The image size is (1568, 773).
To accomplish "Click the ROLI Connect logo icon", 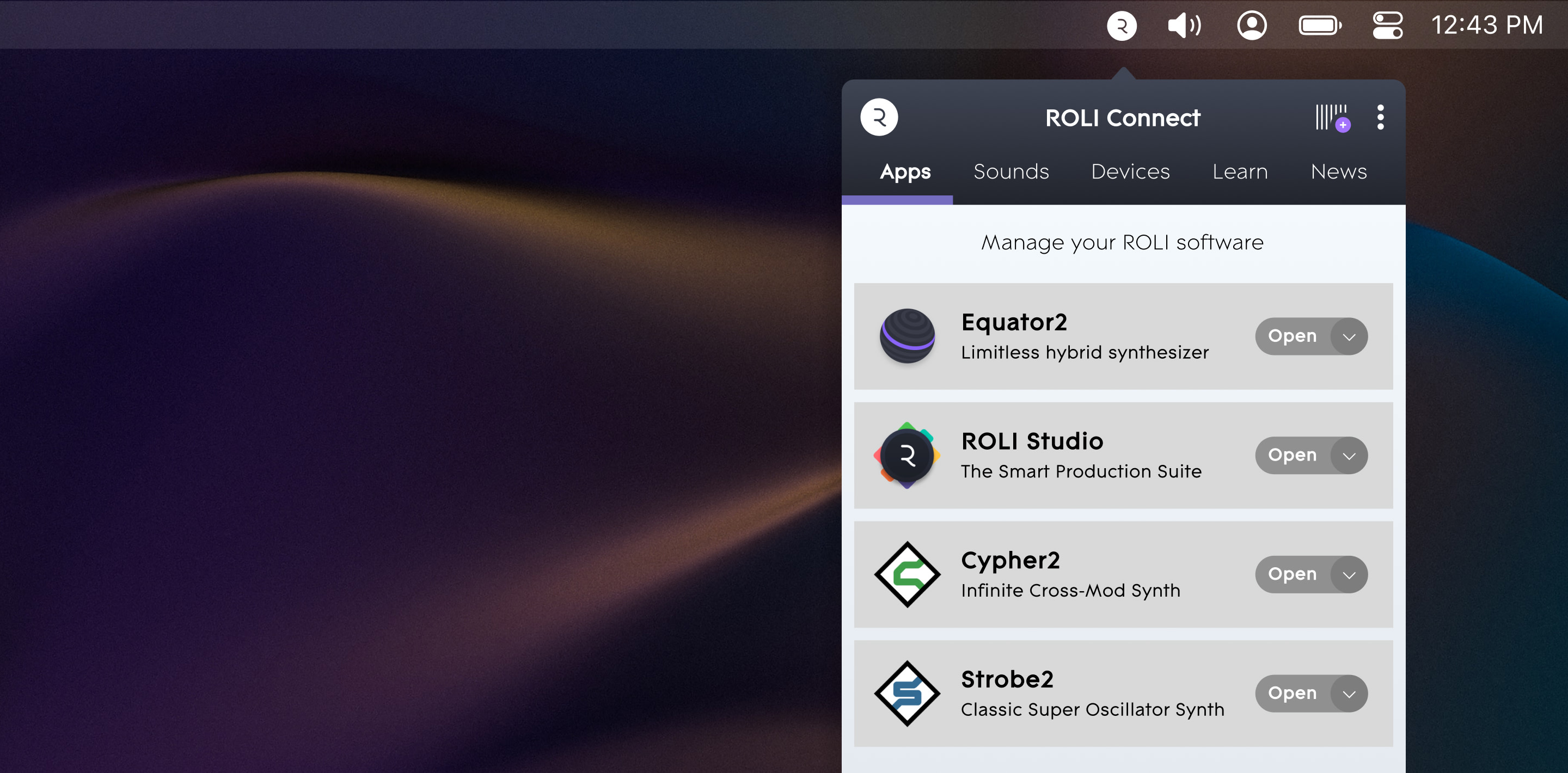I will [x=878, y=117].
